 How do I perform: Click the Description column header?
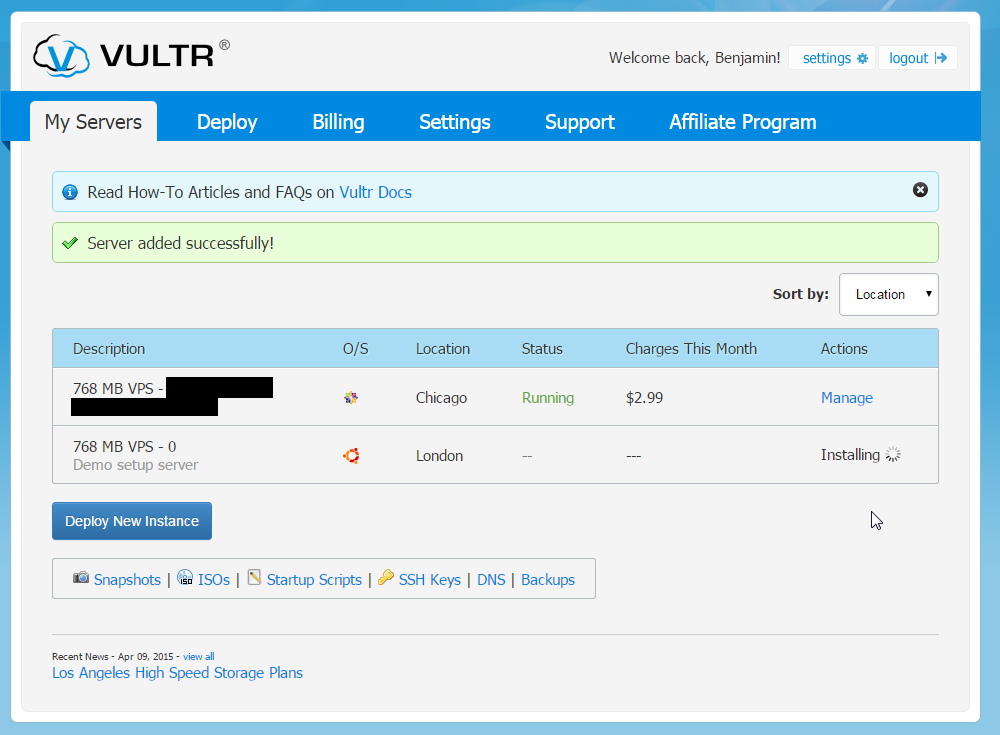[109, 349]
